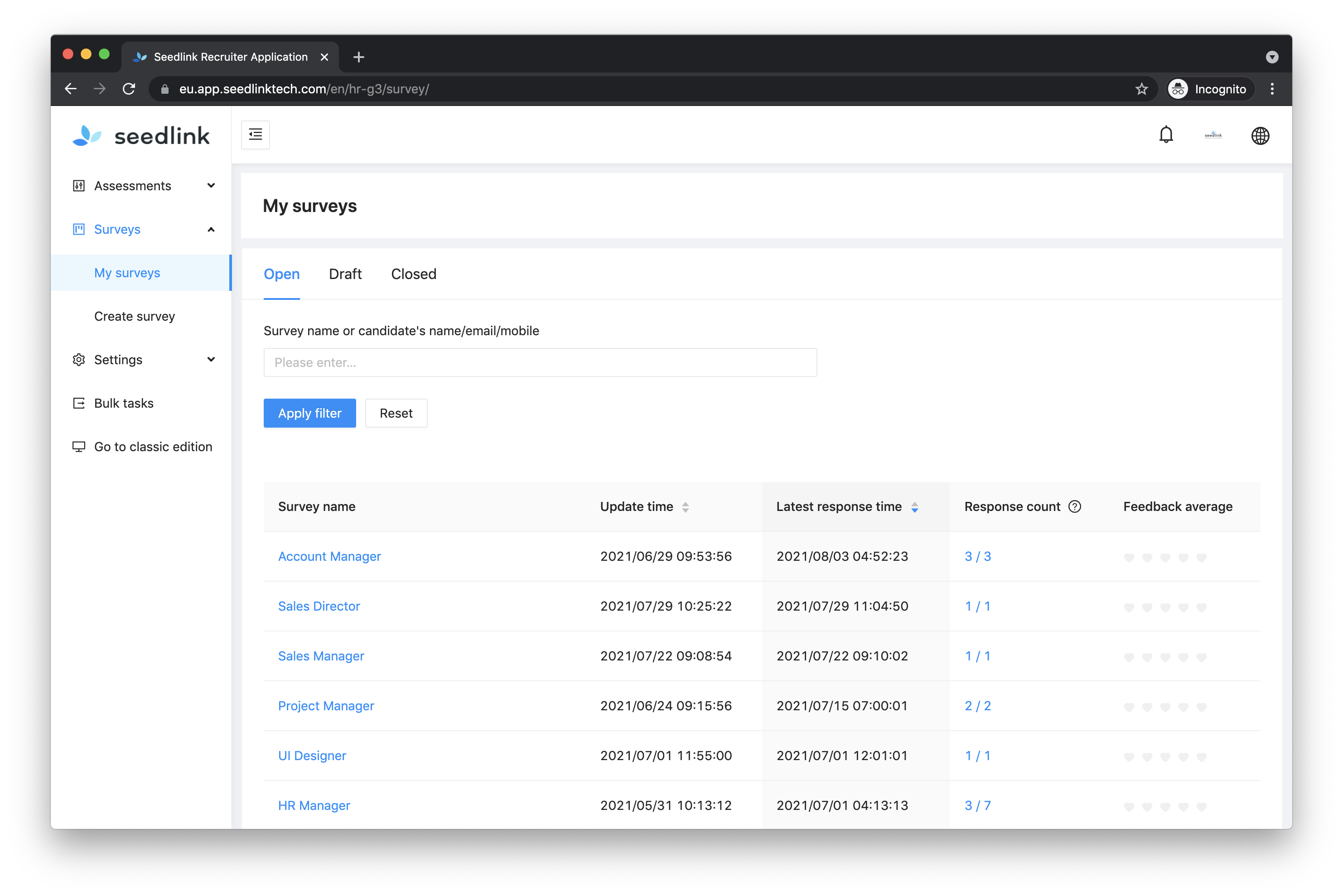Open the Seedlink account avatar
The image size is (1343, 896).
coord(1213,135)
